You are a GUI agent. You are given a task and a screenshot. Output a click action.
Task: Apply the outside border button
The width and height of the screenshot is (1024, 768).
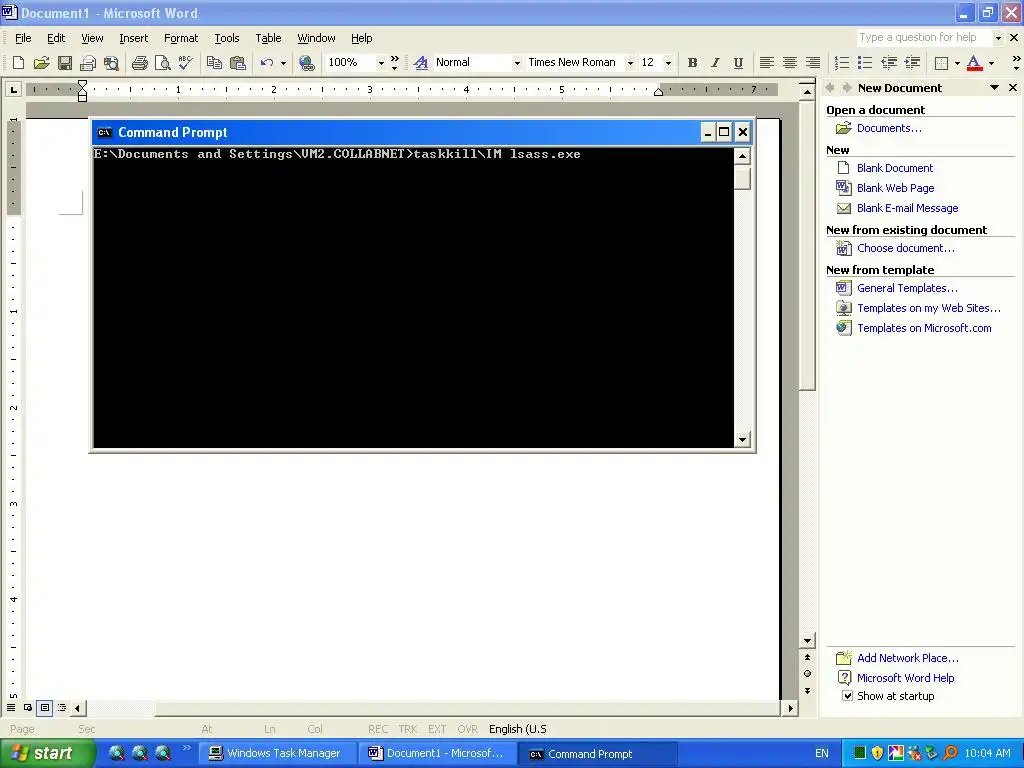point(941,63)
